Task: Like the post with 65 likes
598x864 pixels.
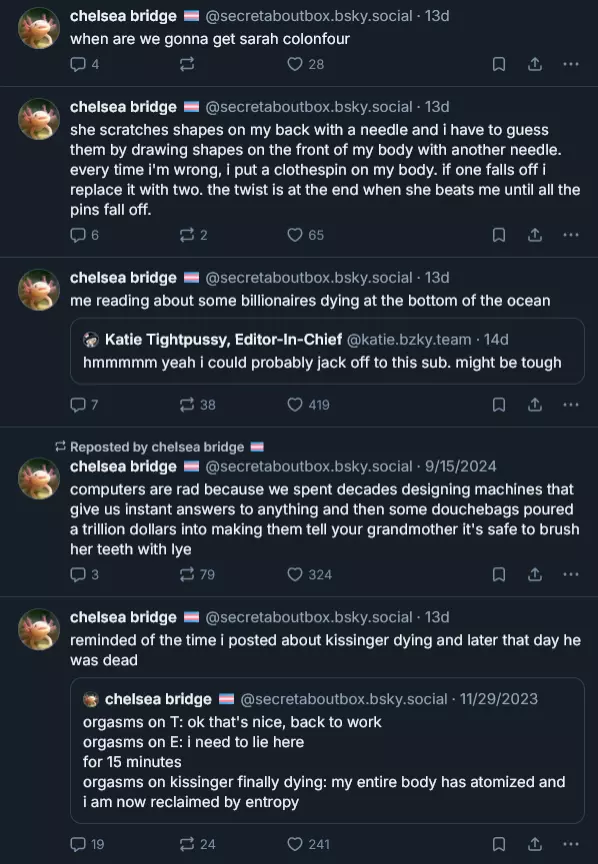Action: (305, 235)
